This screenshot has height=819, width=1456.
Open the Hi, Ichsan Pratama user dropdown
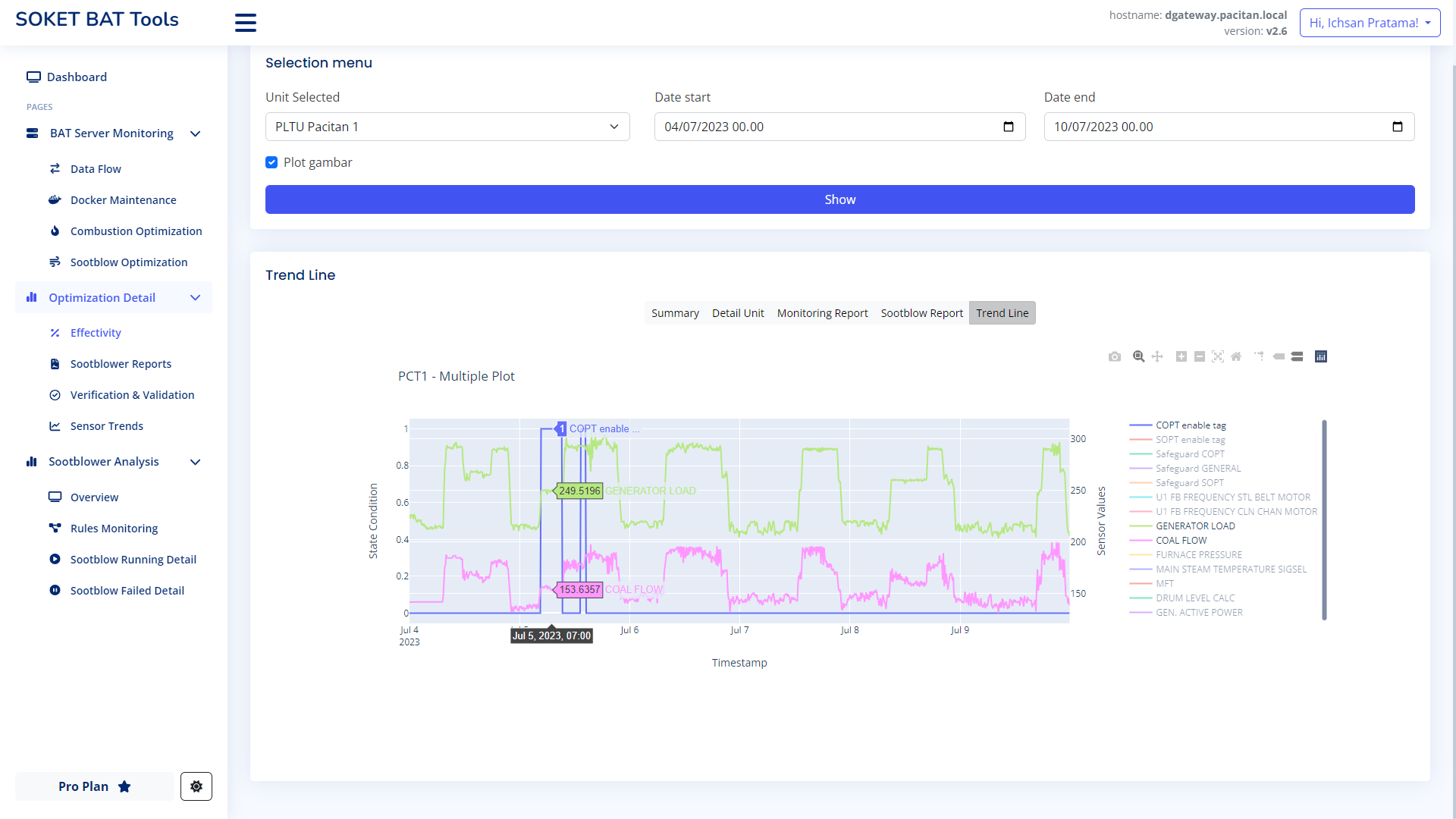coord(1370,23)
